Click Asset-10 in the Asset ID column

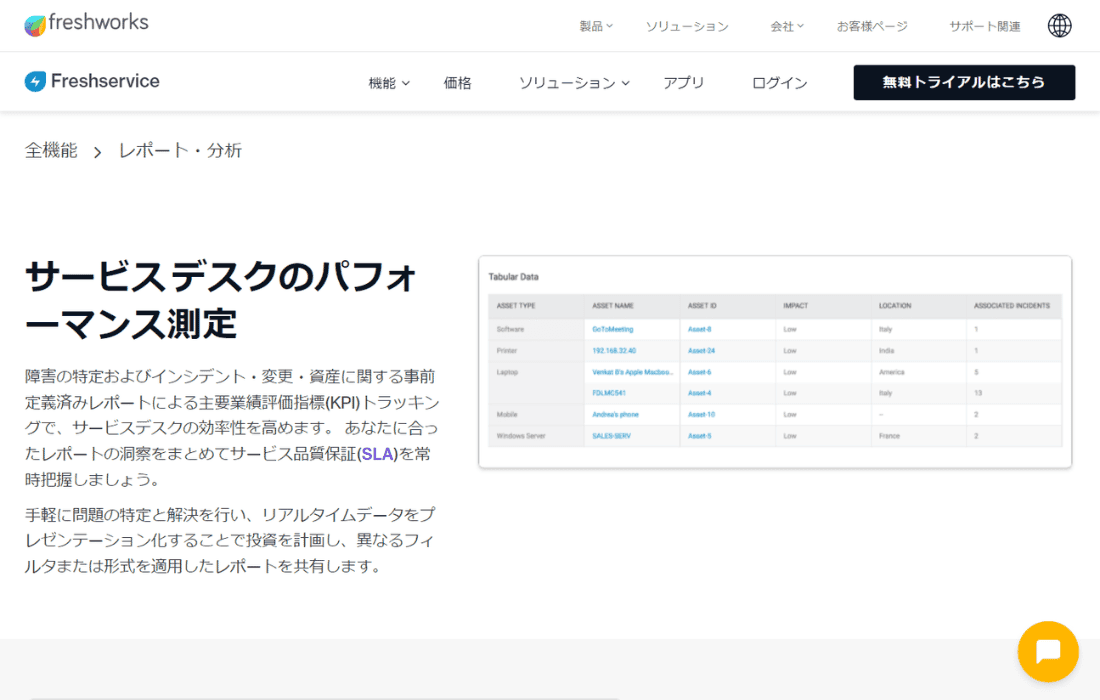point(702,415)
